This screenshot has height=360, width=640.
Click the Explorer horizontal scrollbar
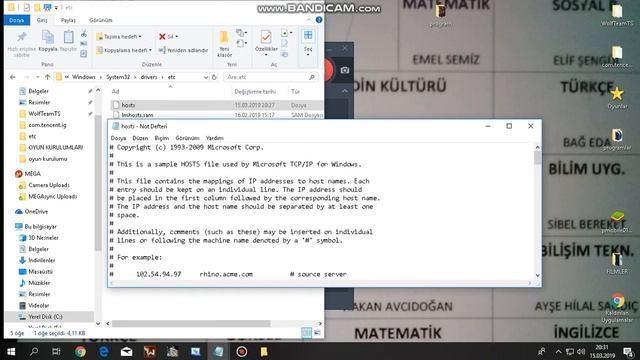point(191,324)
